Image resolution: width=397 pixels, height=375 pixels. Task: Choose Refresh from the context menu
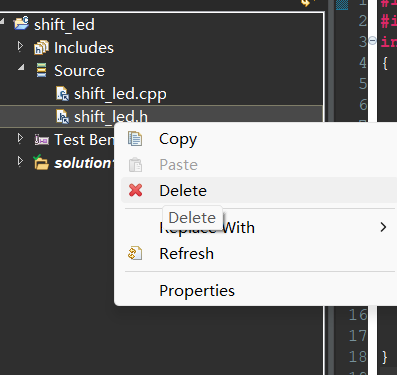(x=260, y=253)
